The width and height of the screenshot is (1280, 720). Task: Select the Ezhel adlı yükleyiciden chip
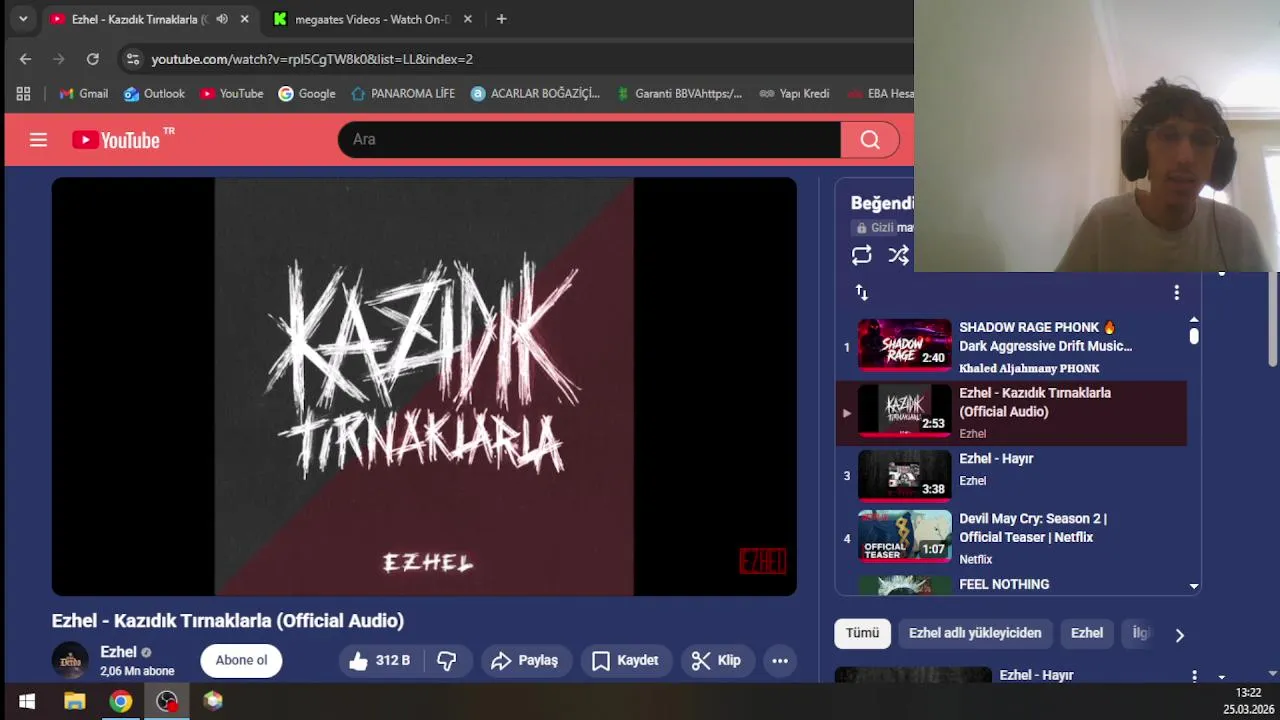[975, 633]
